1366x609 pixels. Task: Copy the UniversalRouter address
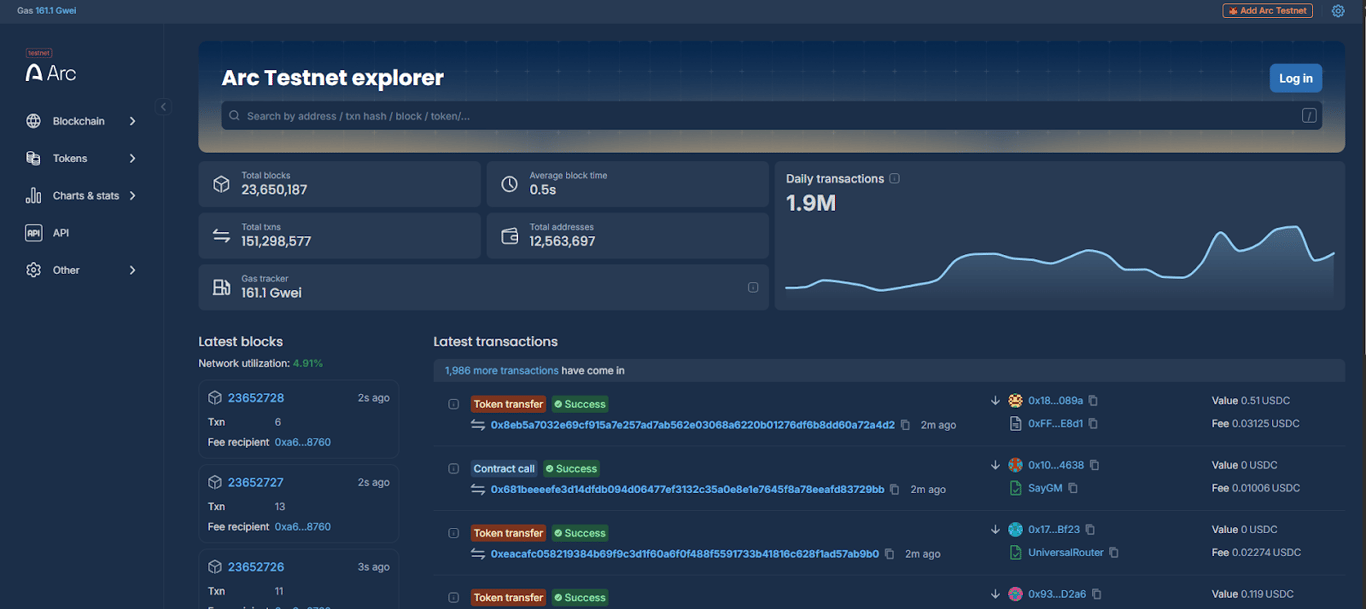[1113, 553]
